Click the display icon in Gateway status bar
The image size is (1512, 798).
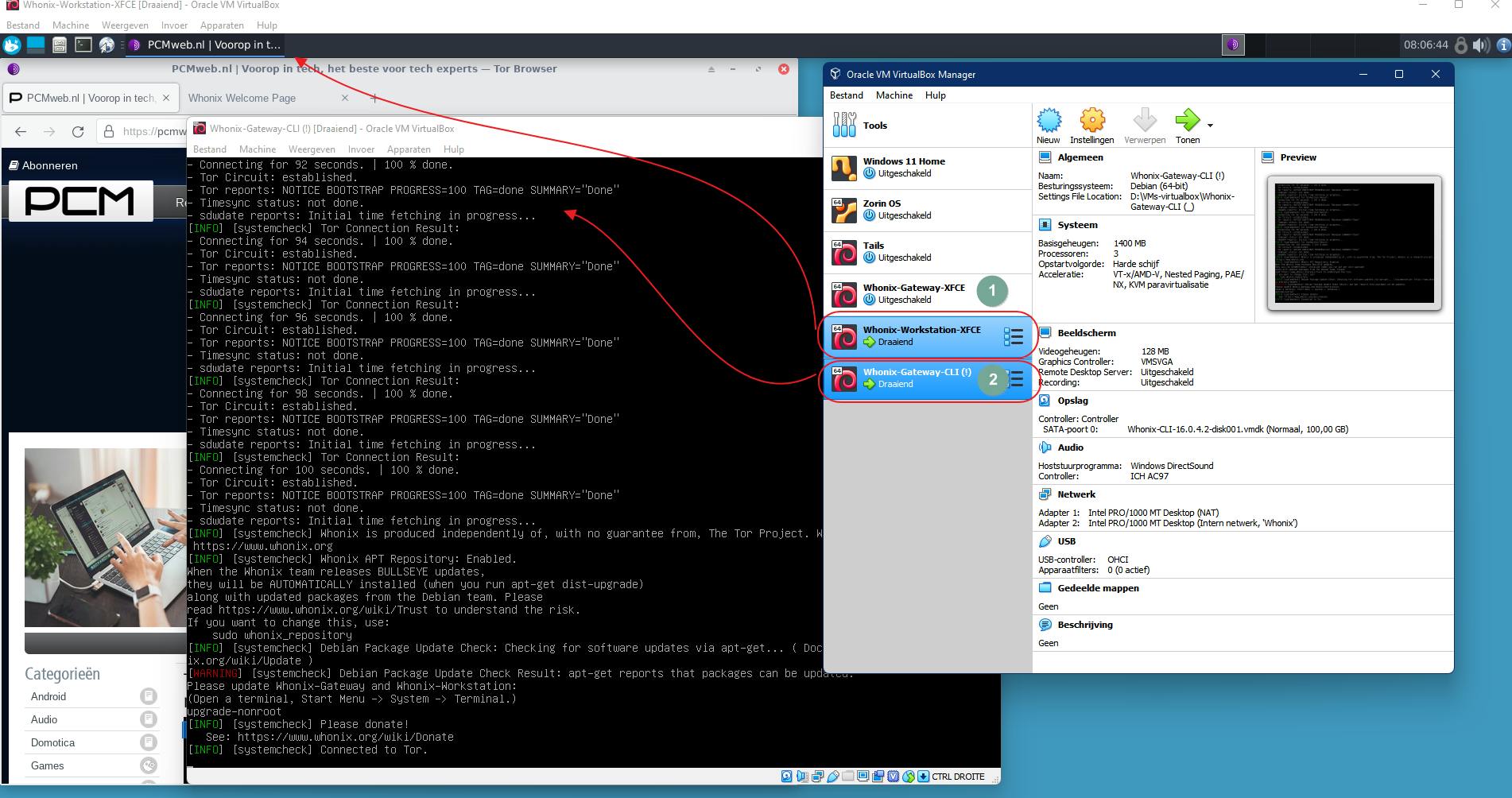coord(863,777)
